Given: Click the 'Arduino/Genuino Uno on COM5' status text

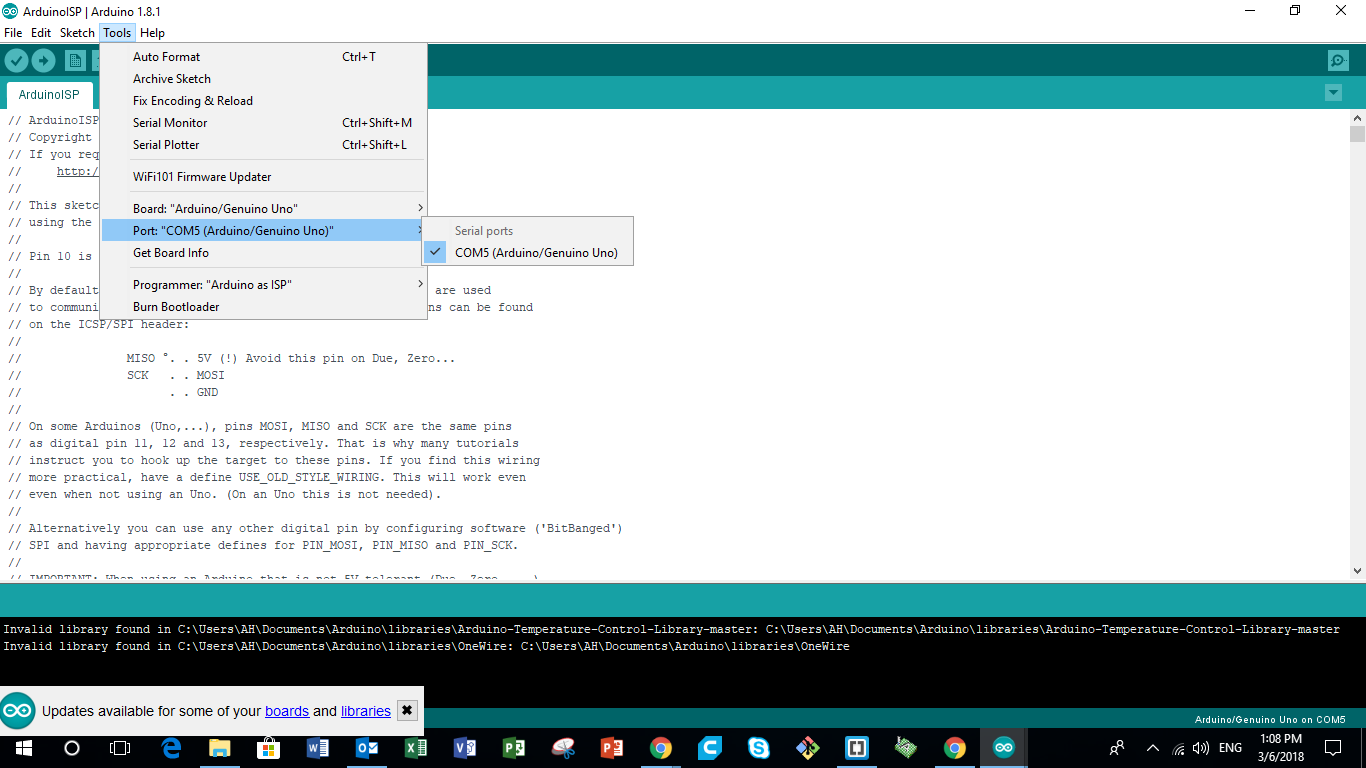Looking at the screenshot, I should click(x=1270, y=719).
